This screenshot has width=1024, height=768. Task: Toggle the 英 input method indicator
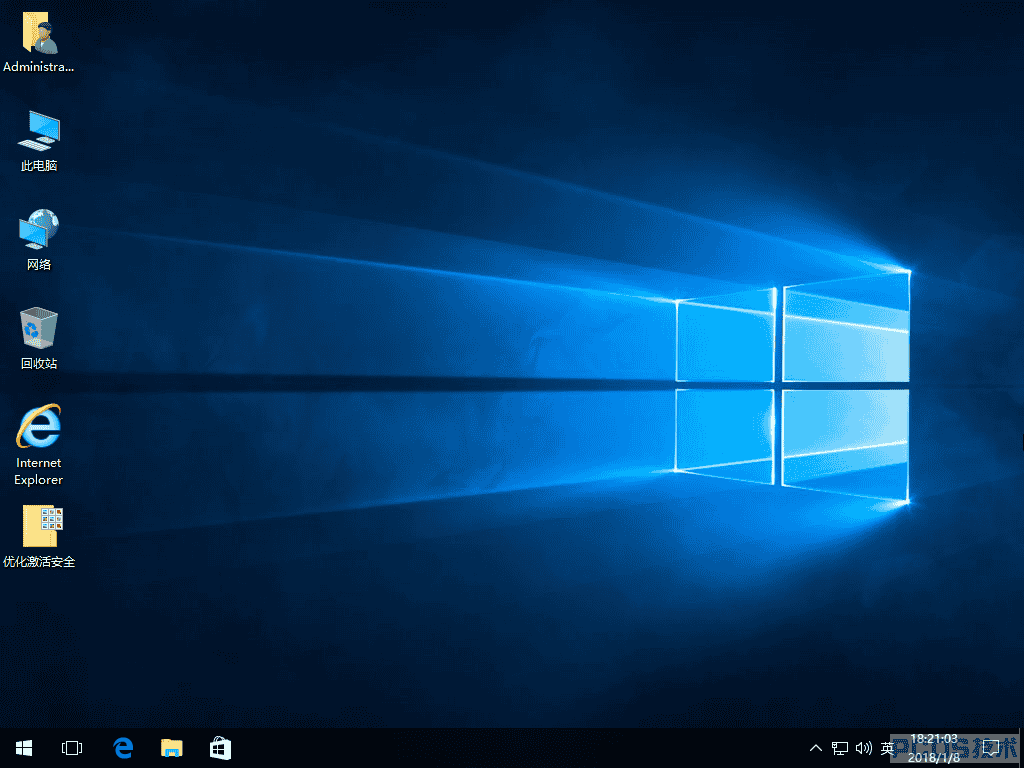click(887, 748)
